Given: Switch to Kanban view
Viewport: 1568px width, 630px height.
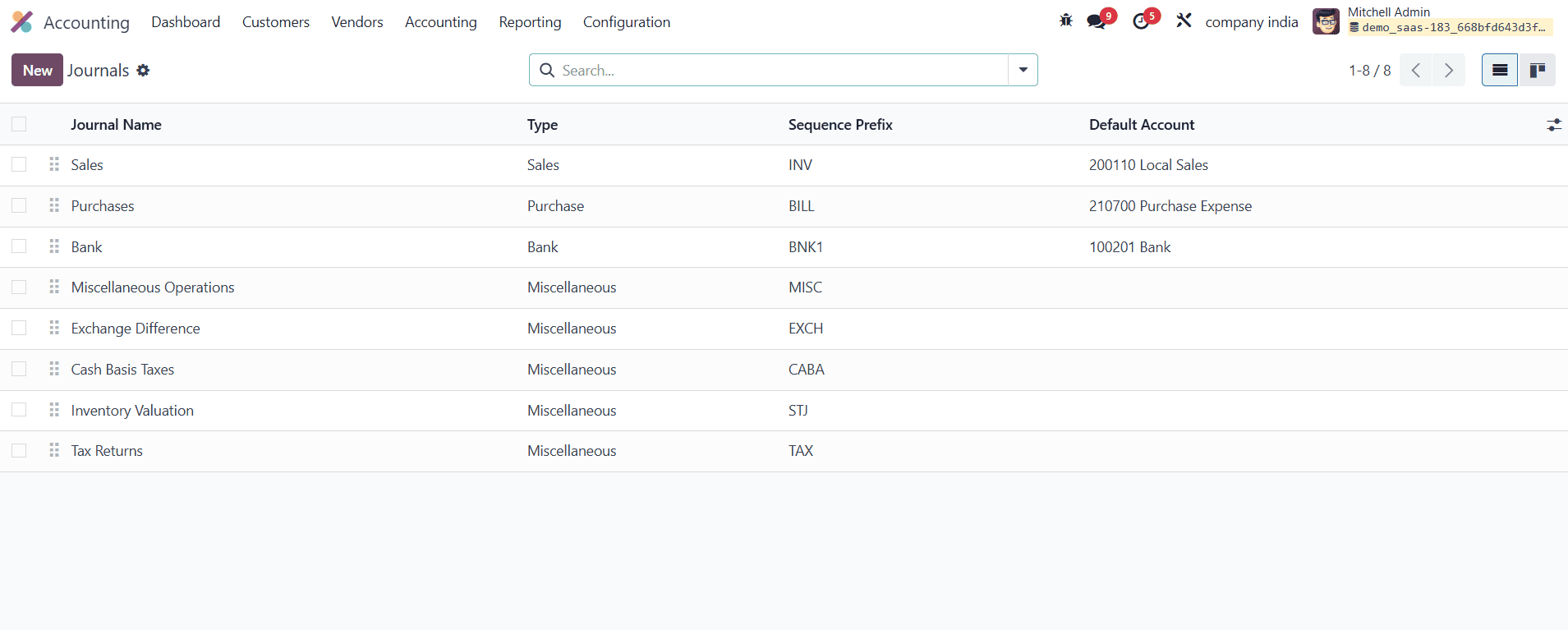Looking at the screenshot, I should 1537,71.
